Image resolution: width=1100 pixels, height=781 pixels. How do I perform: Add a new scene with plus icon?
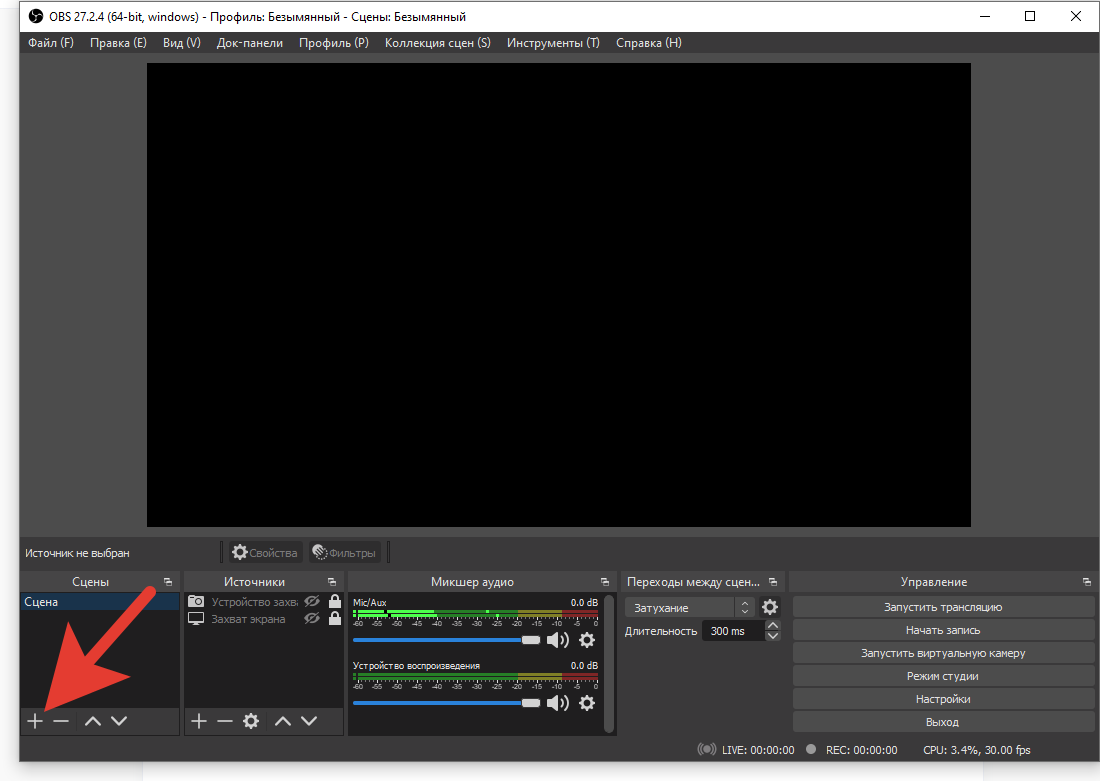pyautogui.click(x=35, y=721)
